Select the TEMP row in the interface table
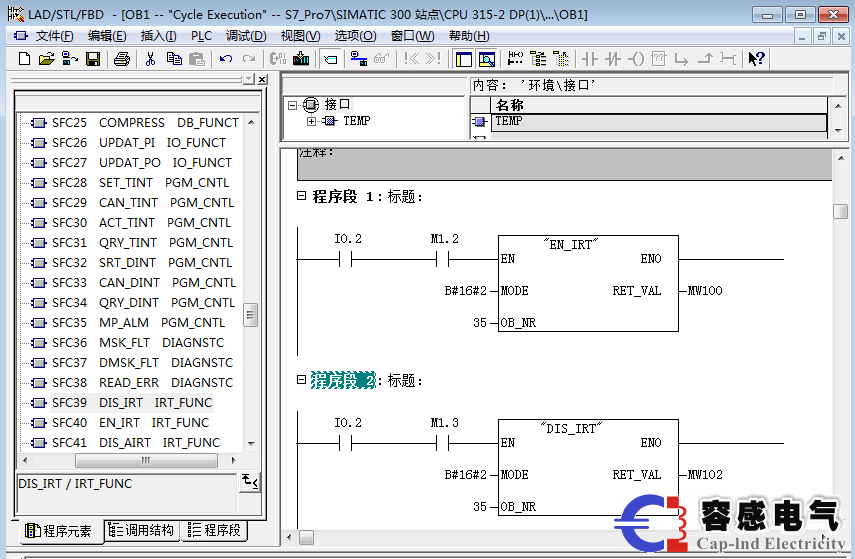 [x=659, y=122]
